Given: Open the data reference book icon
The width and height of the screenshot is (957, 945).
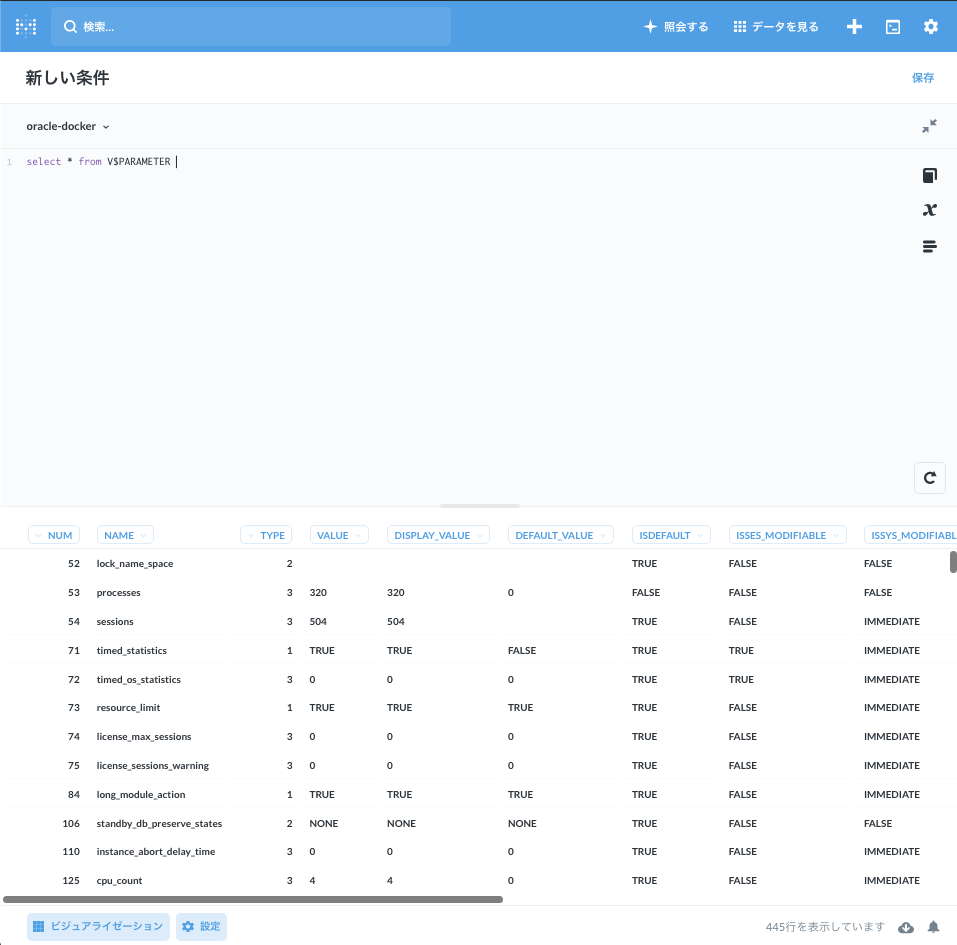Looking at the screenshot, I should (x=929, y=176).
